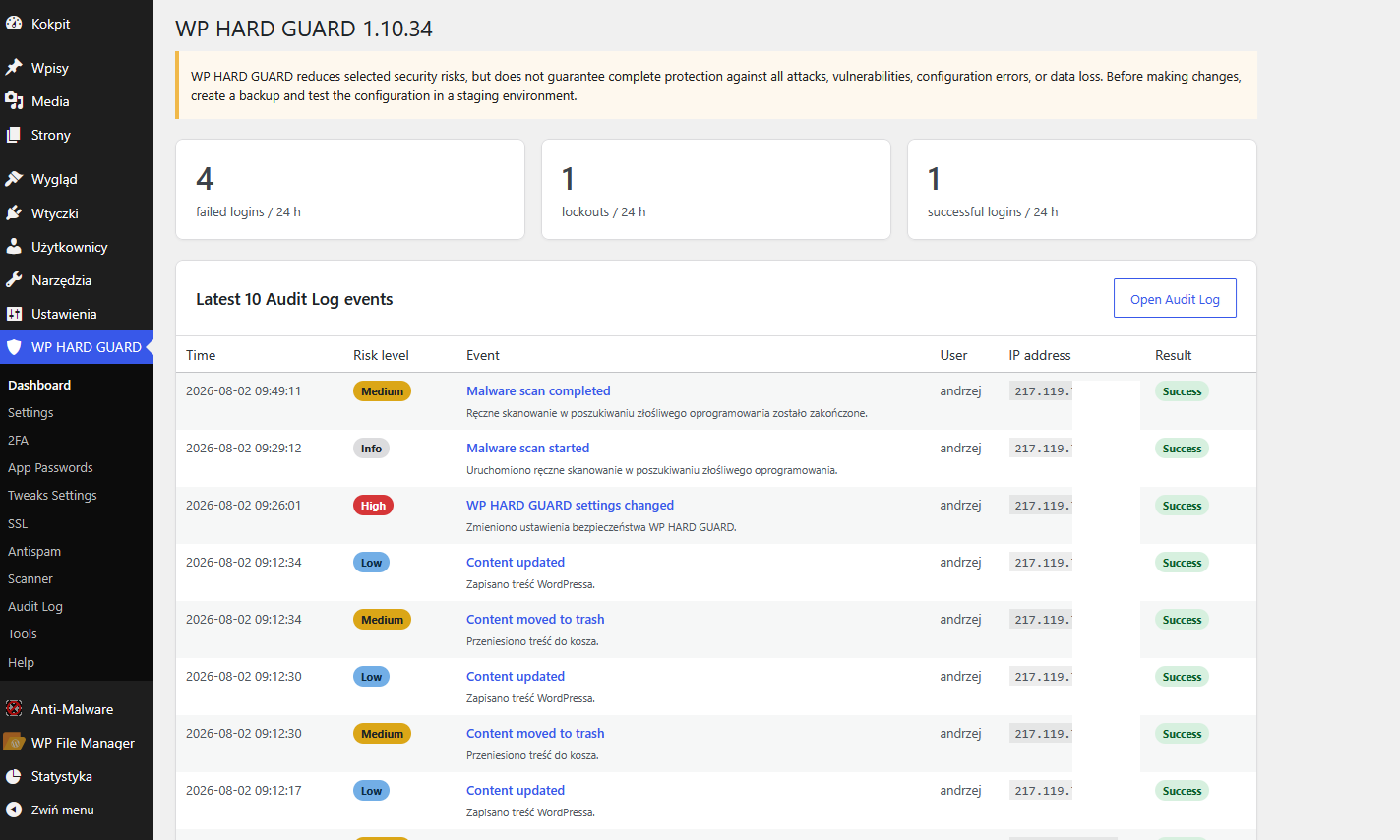Screen dimensions: 1400x840
Task: Click the Wygląd paintbrush icon
Action: (14, 179)
